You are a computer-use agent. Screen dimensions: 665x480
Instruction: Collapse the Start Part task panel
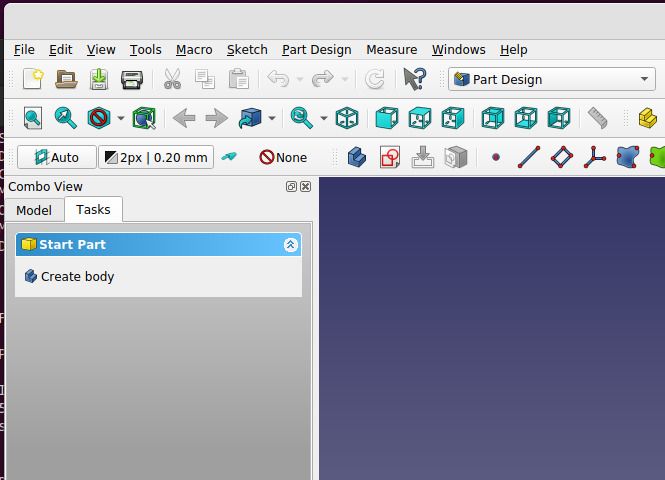tap(290, 244)
